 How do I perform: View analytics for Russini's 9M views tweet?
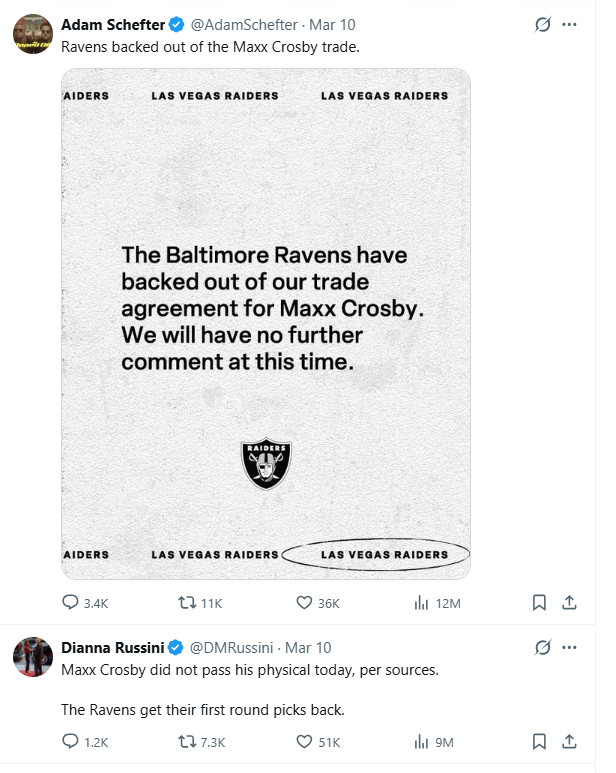(x=421, y=742)
